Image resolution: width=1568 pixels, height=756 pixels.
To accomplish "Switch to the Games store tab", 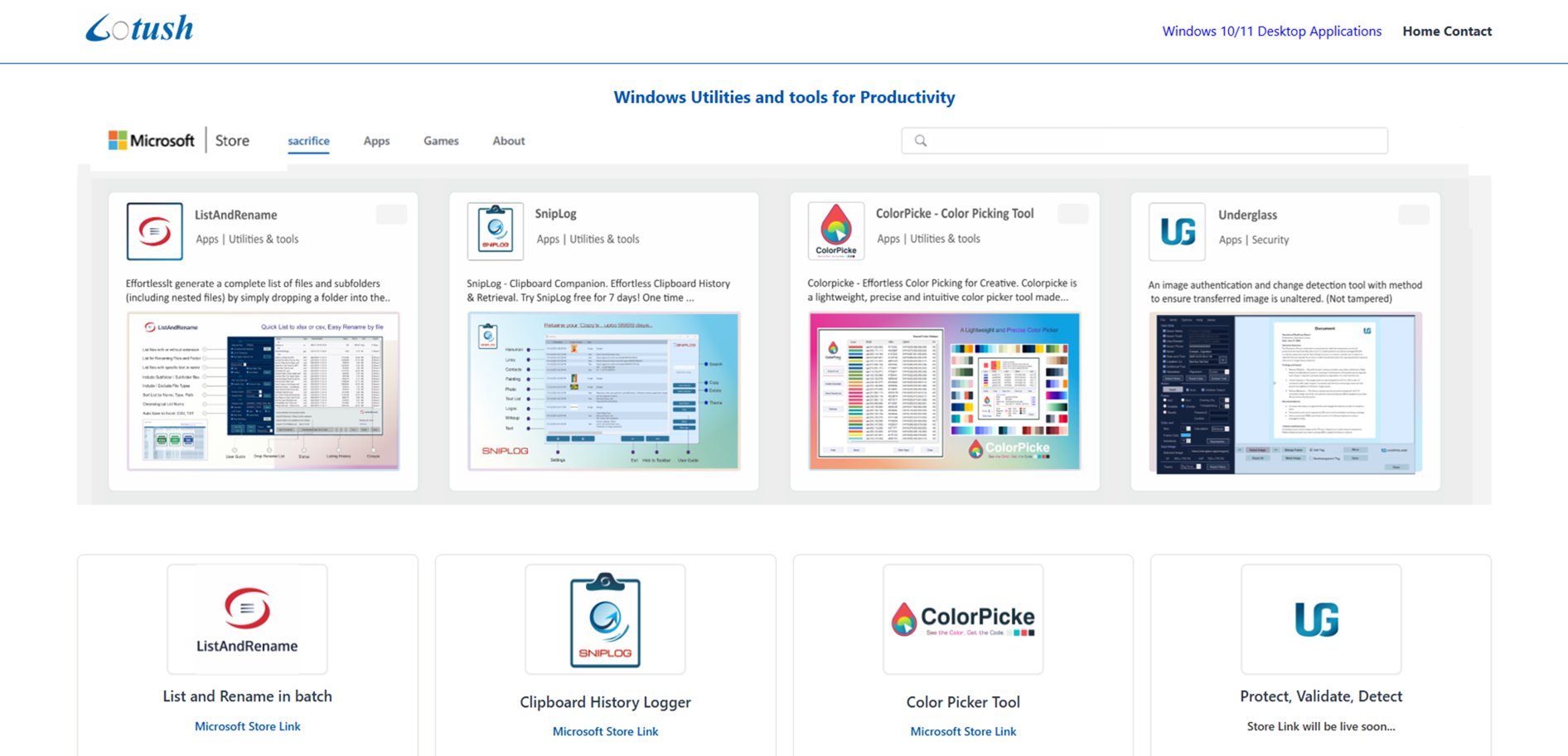I will pos(441,141).
